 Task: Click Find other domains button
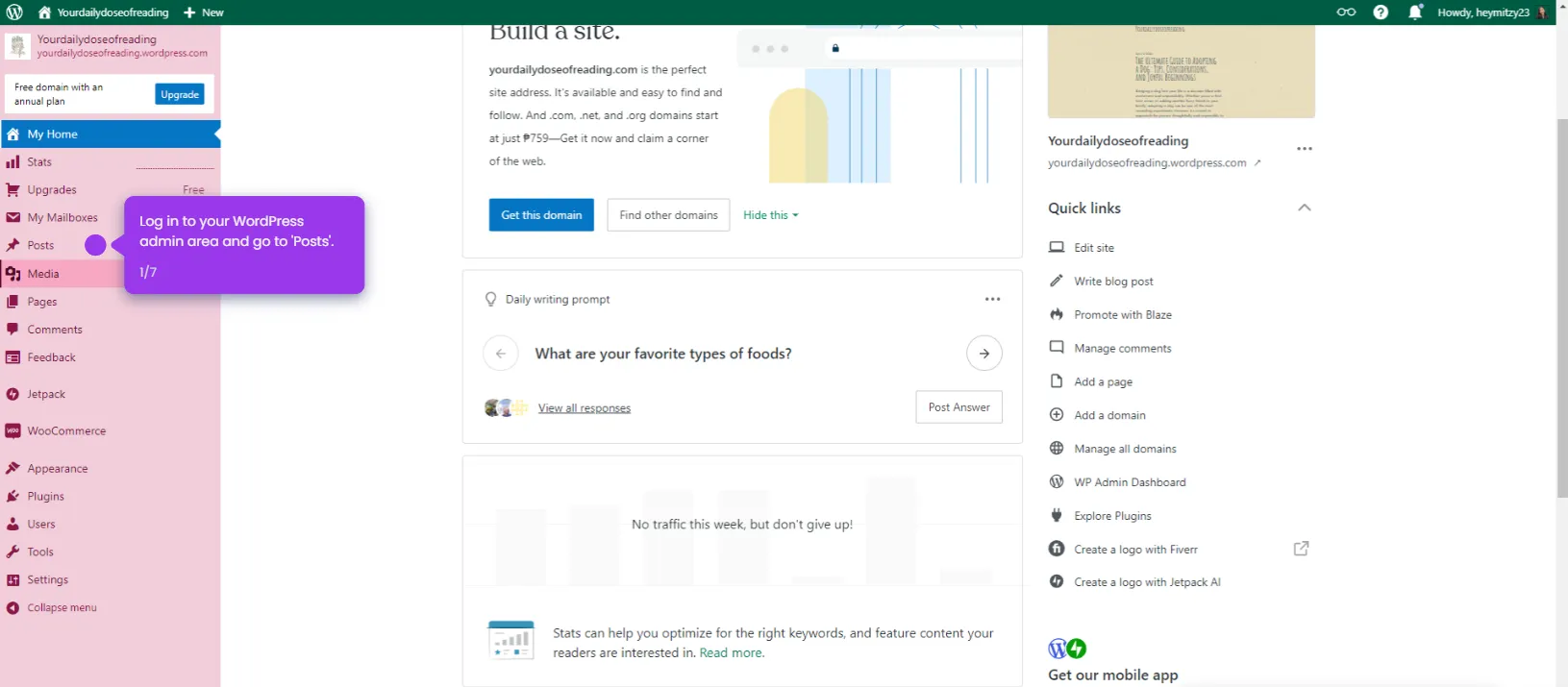(x=669, y=215)
